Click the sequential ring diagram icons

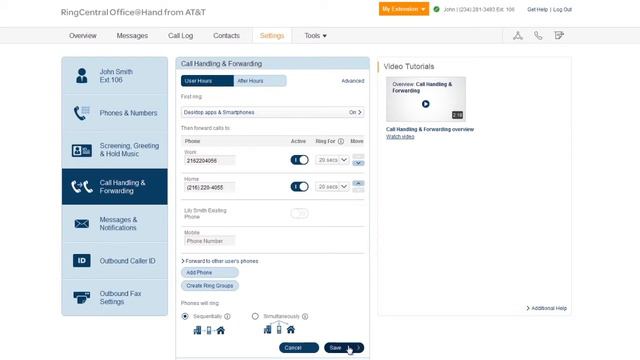tap(209, 330)
